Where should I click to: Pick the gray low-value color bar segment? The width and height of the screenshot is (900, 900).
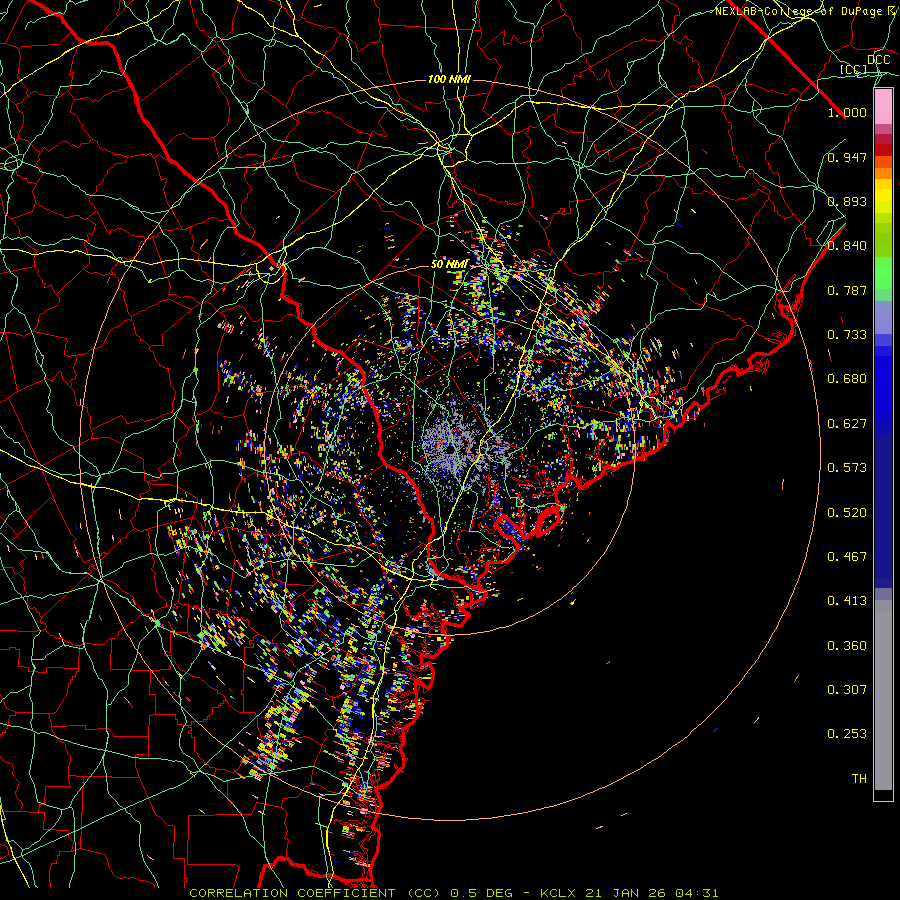point(883,695)
